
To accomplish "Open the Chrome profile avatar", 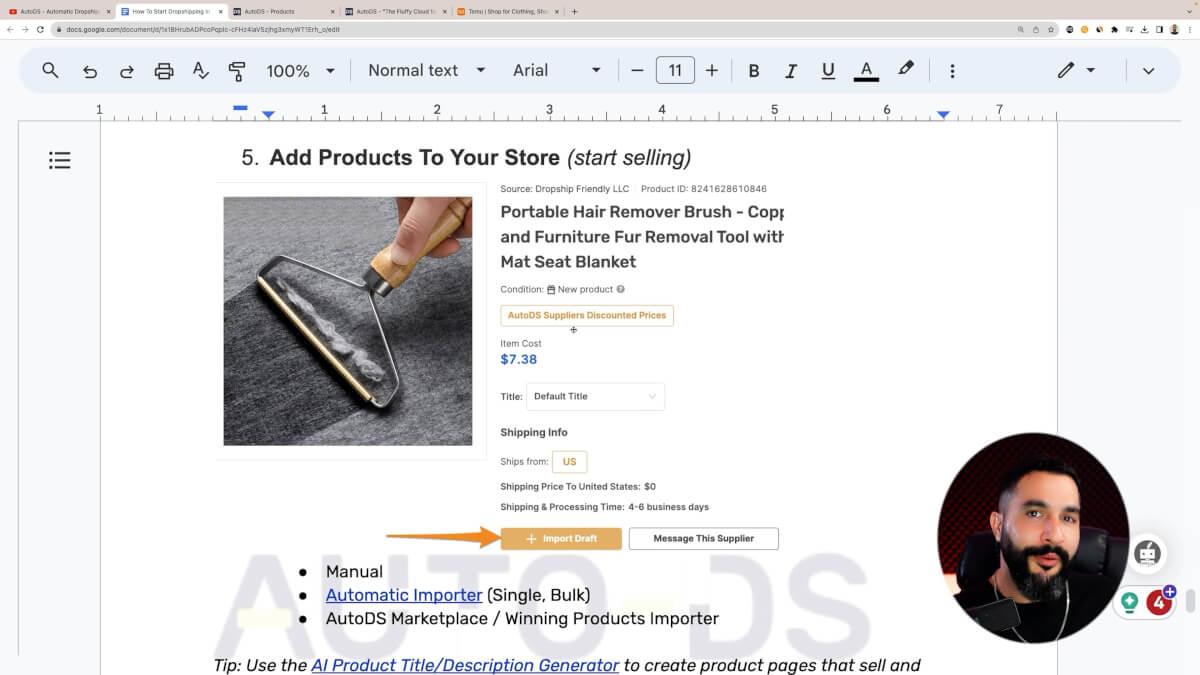I will [x=1174, y=30].
